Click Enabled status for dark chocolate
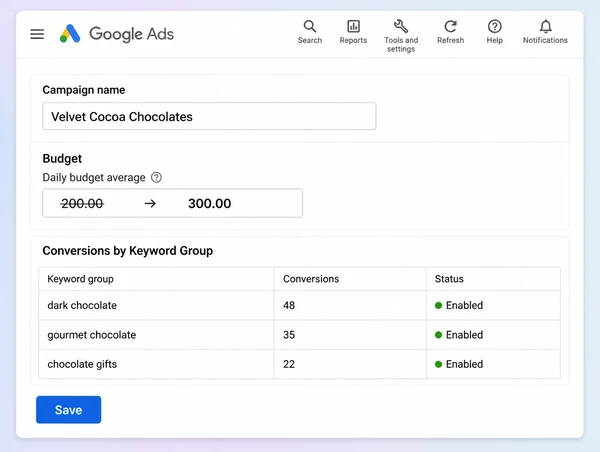Image resolution: width=600 pixels, height=452 pixels. 459,305
